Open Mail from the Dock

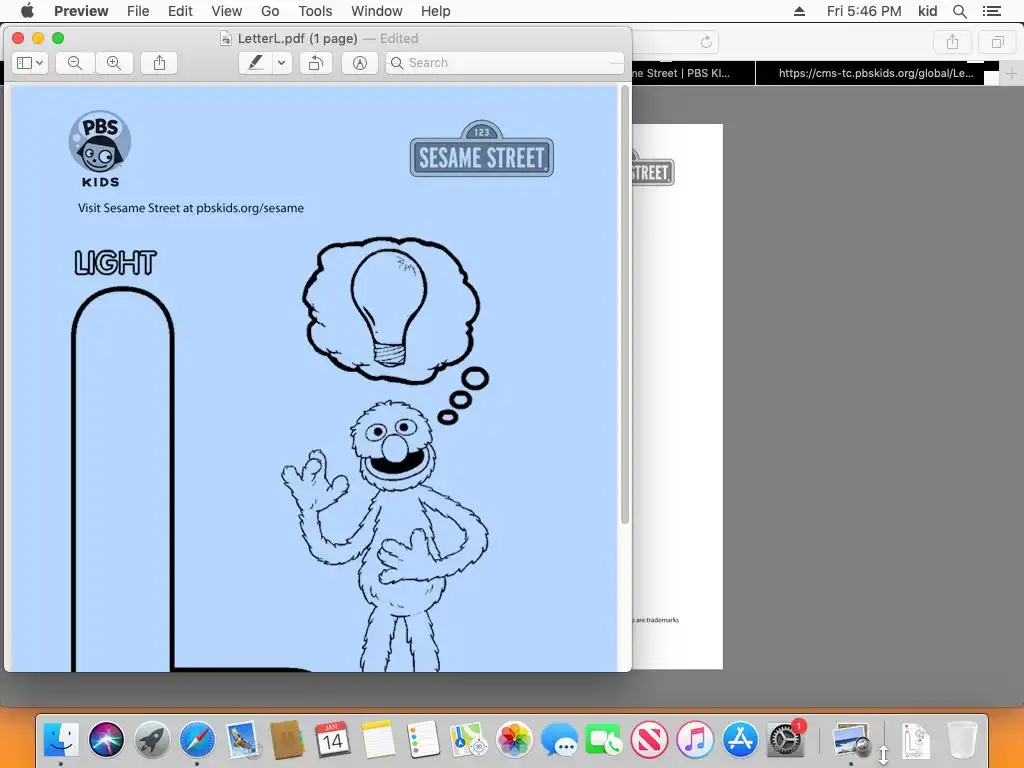click(x=242, y=739)
